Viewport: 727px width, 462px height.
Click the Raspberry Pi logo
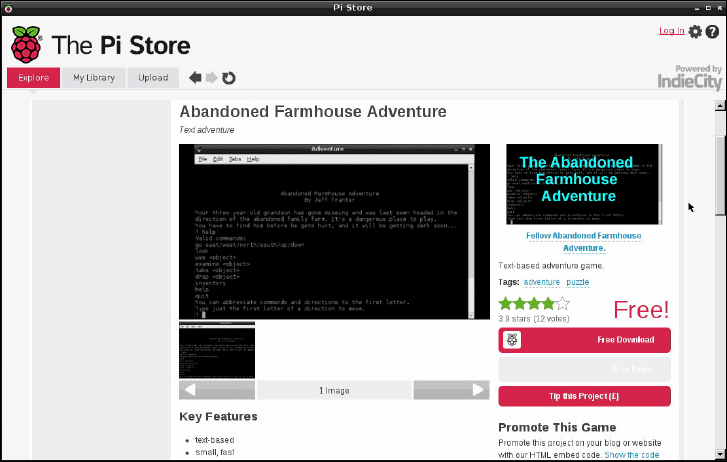26,45
